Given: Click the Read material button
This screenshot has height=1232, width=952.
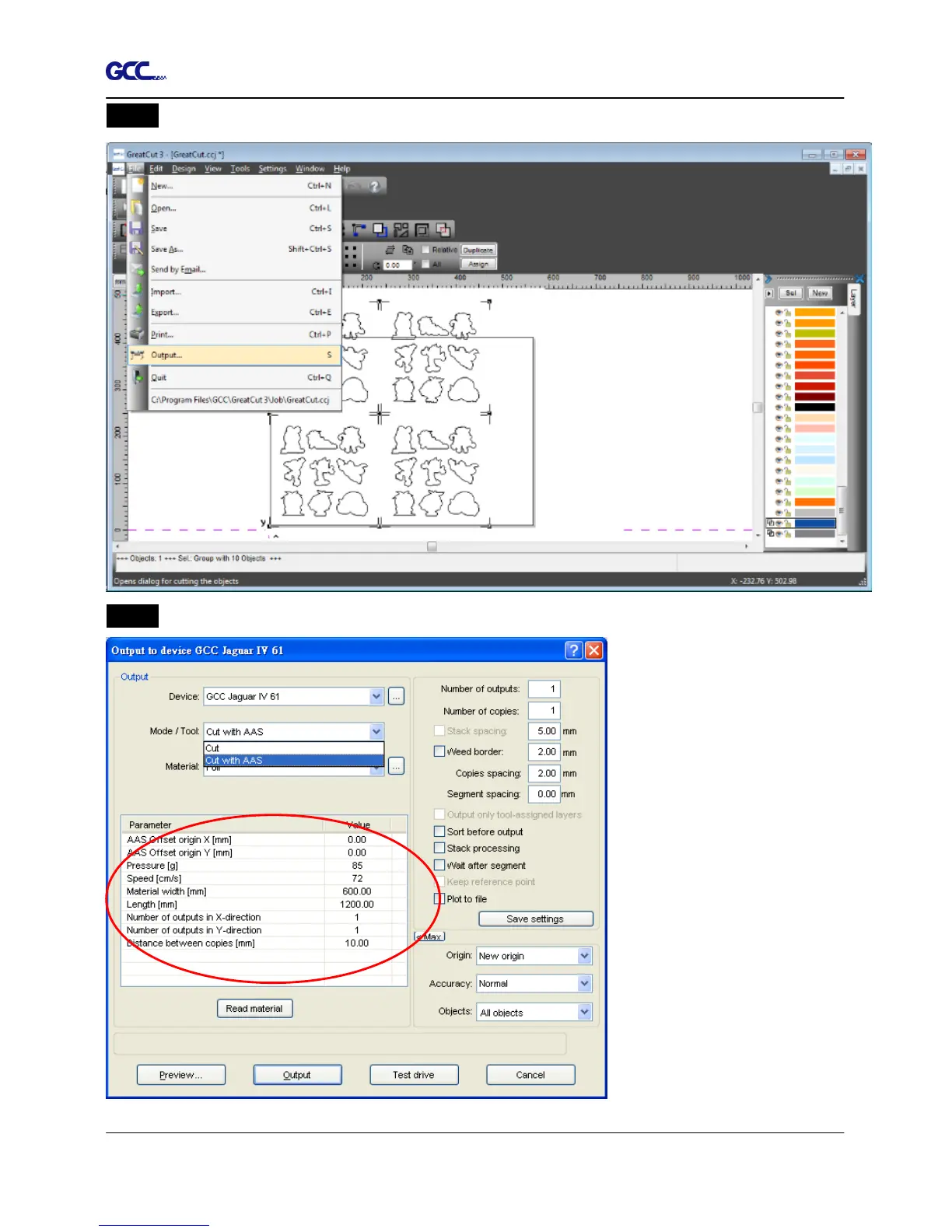Looking at the screenshot, I should tap(255, 1009).
